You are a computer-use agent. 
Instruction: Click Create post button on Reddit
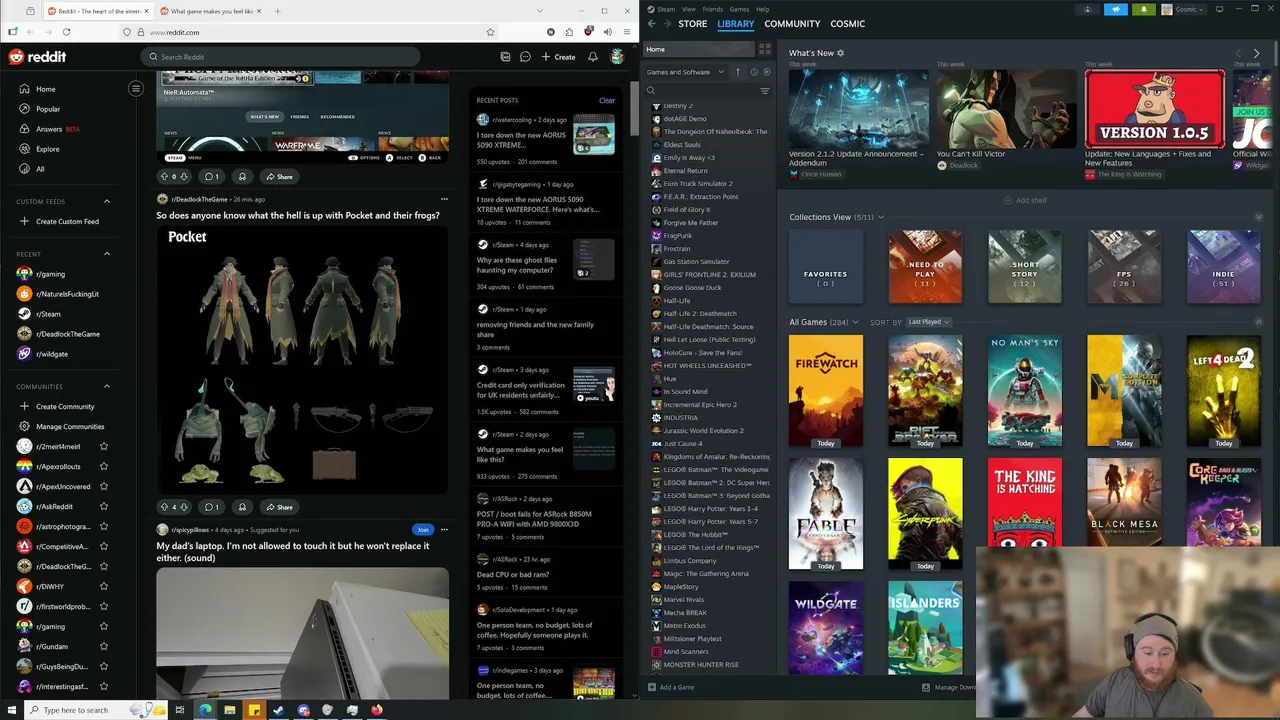click(x=558, y=57)
